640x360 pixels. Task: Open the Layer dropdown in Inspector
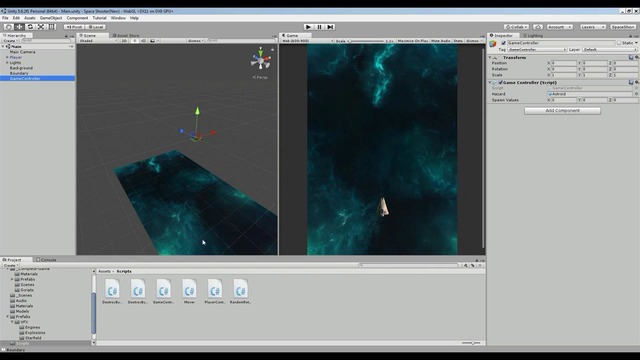(610, 49)
